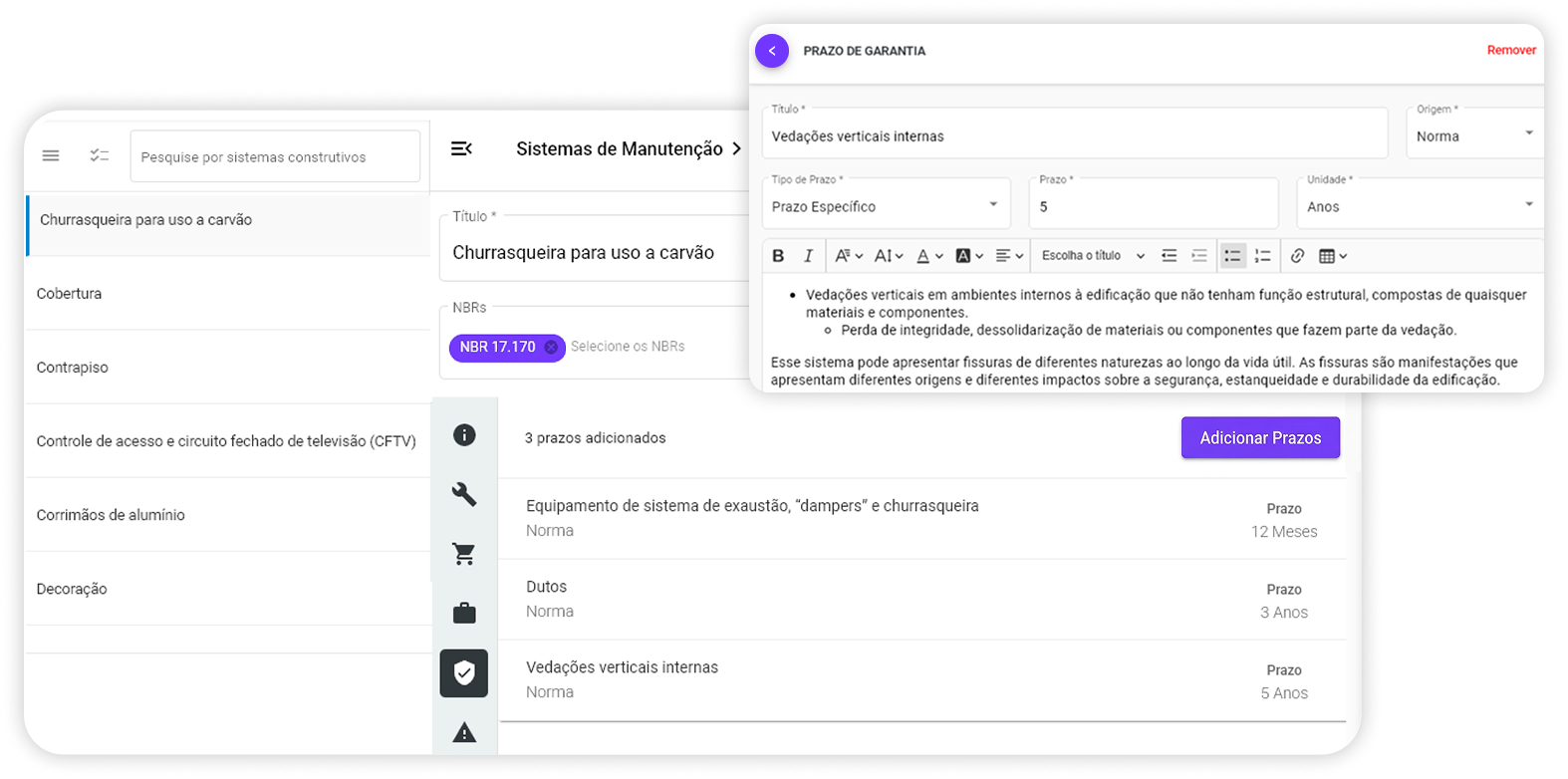The width and height of the screenshot is (1568, 779).
Task: Toggle bold formatting in the editor
Action: coord(779,256)
